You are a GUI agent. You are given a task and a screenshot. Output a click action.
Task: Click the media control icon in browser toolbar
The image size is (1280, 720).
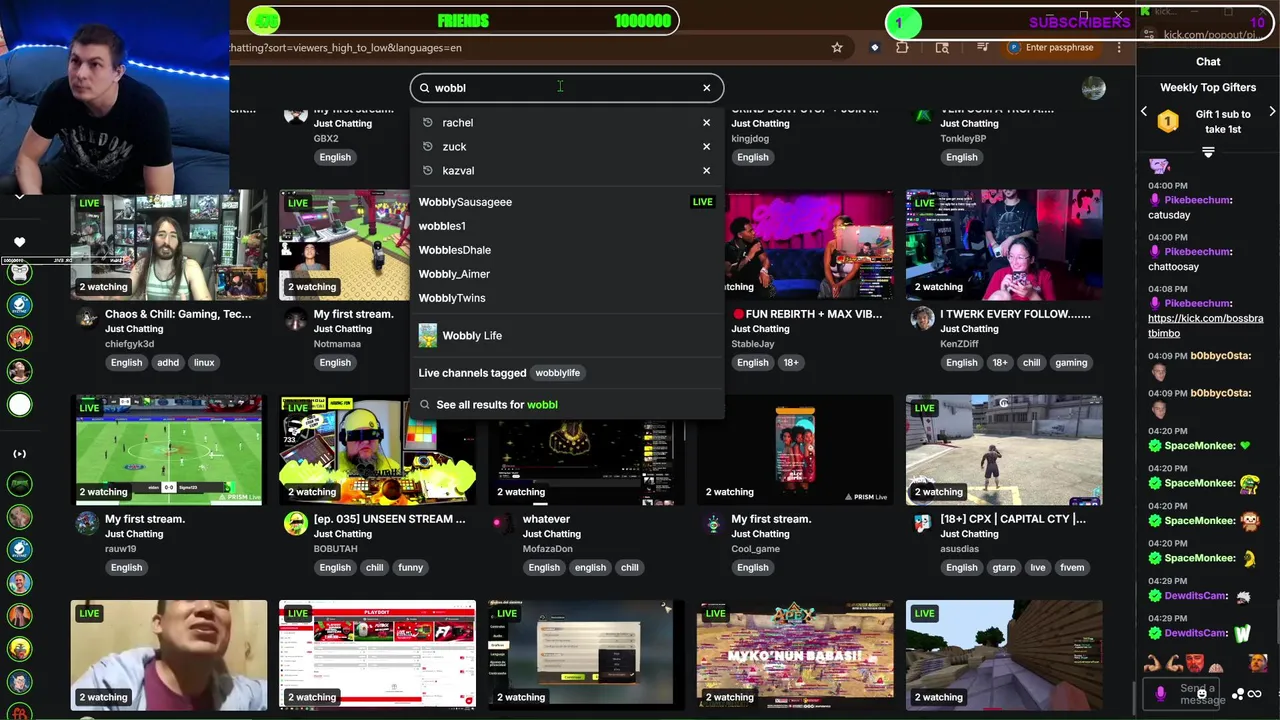(x=984, y=47)
